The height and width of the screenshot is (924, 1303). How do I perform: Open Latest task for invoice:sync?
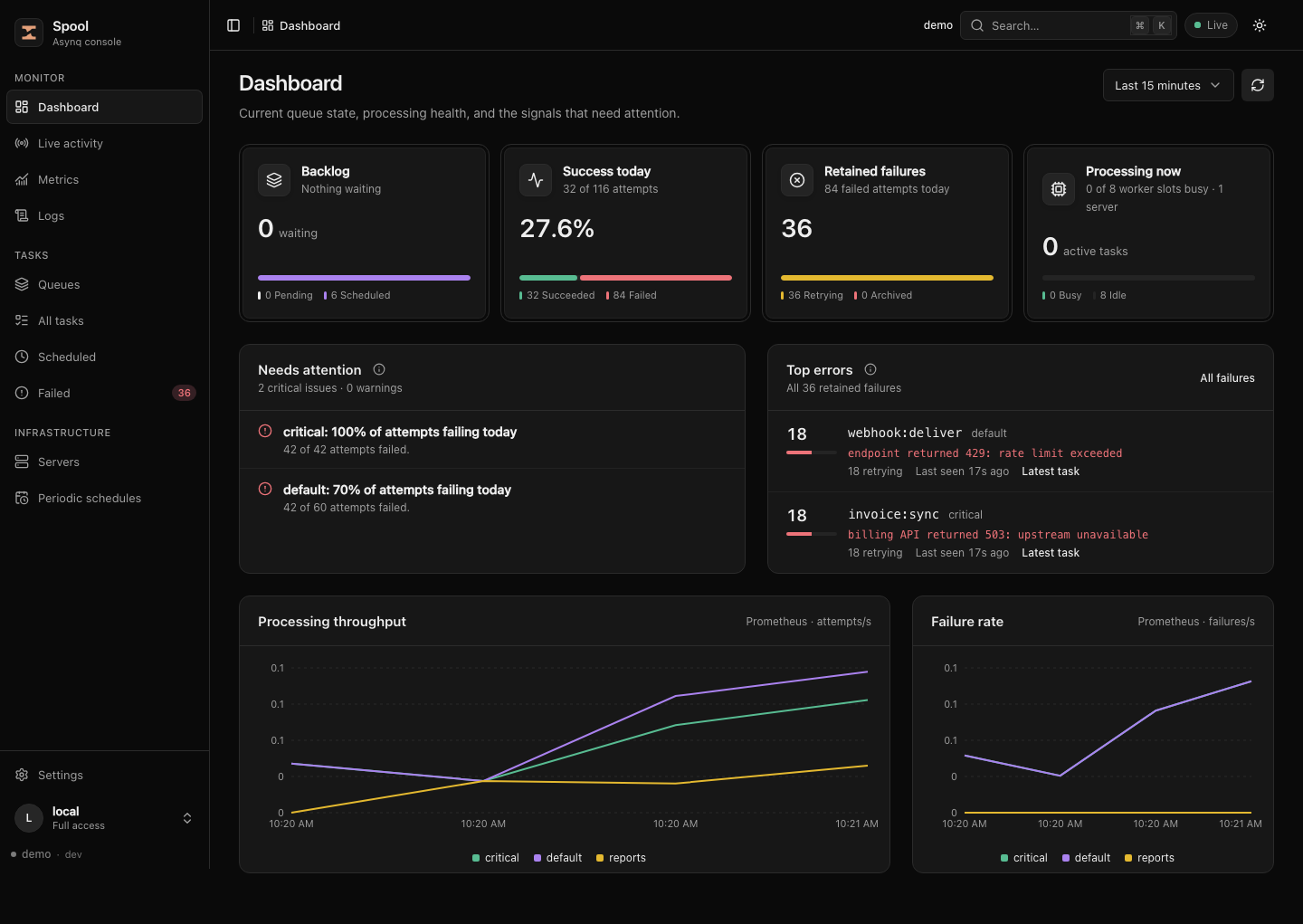(x=1051, y=553)
